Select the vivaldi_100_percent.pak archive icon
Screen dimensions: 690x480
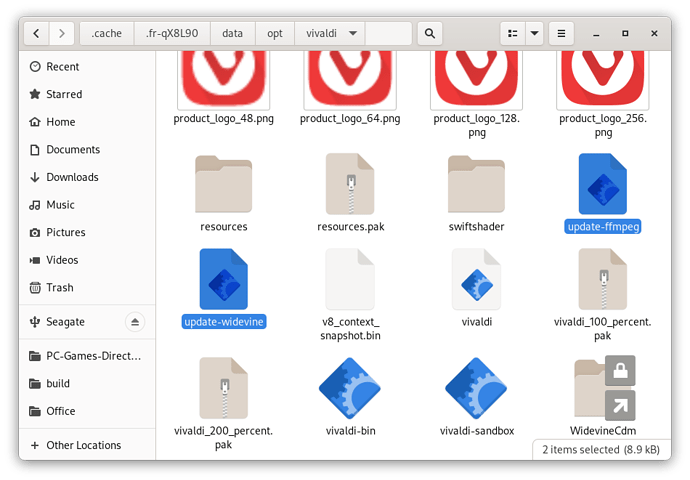tap(603, 279)
